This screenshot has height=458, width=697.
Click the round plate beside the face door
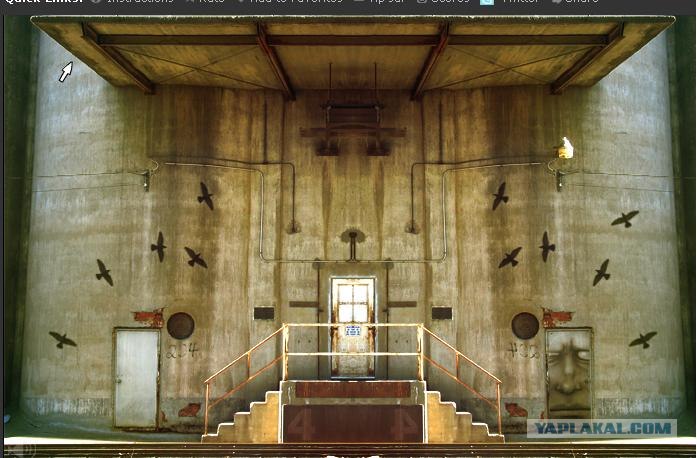525,325
